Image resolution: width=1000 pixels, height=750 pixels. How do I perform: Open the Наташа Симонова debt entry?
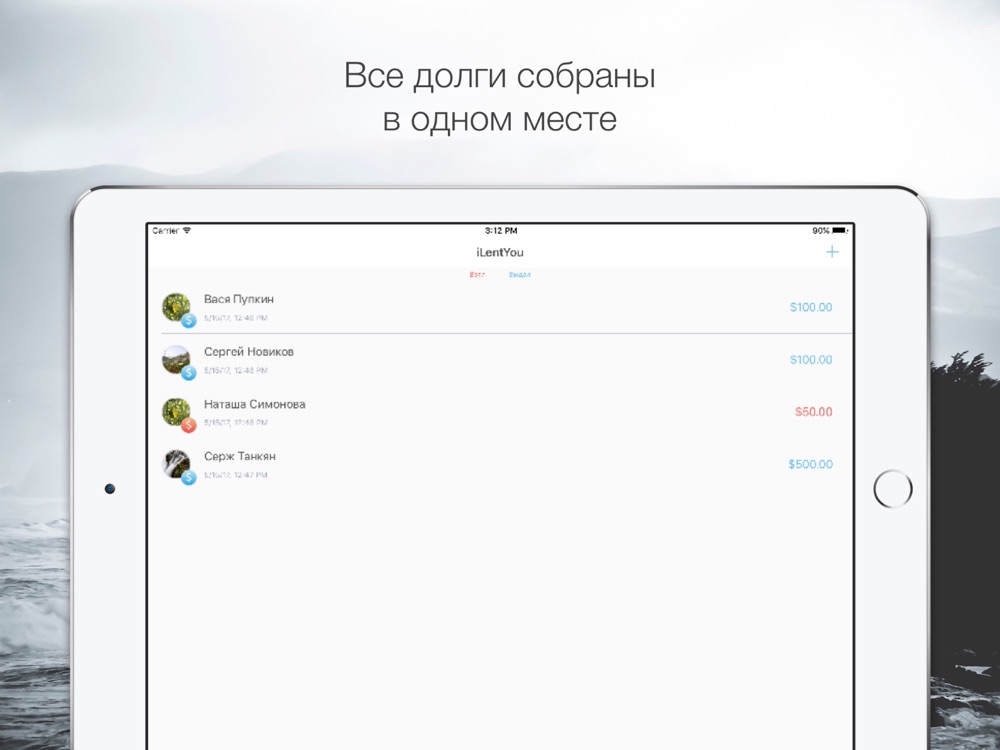tap(501, 412)
